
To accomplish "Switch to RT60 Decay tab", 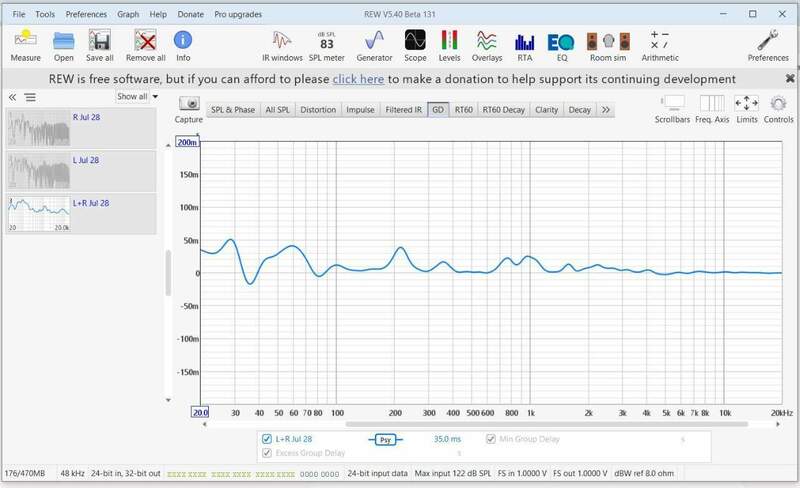I will [x=504, y=110].
